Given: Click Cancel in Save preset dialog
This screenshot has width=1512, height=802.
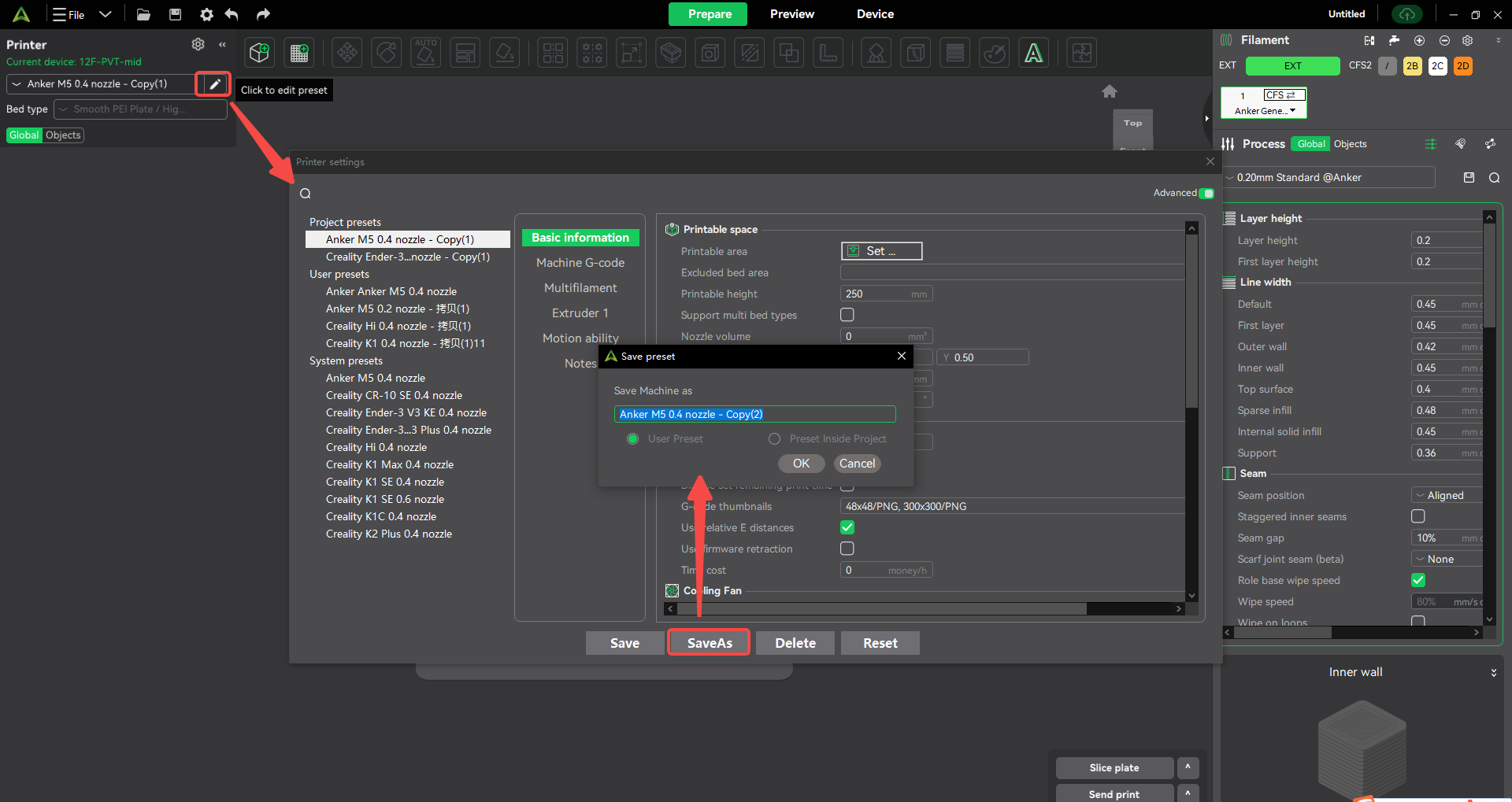Looking at the screenshot, I should click(857, 464).
